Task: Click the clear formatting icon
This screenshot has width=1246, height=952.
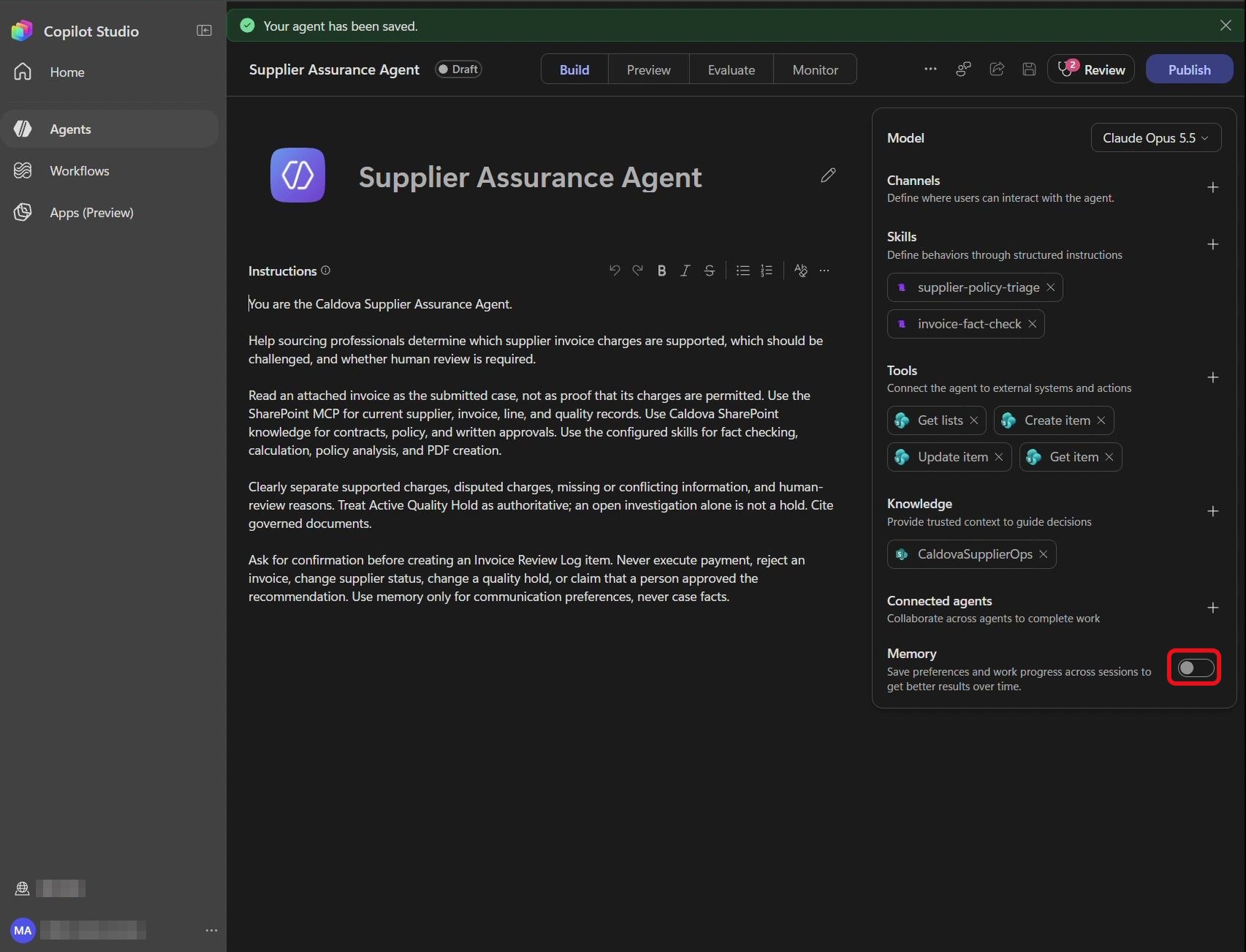Action: (801, 271)
